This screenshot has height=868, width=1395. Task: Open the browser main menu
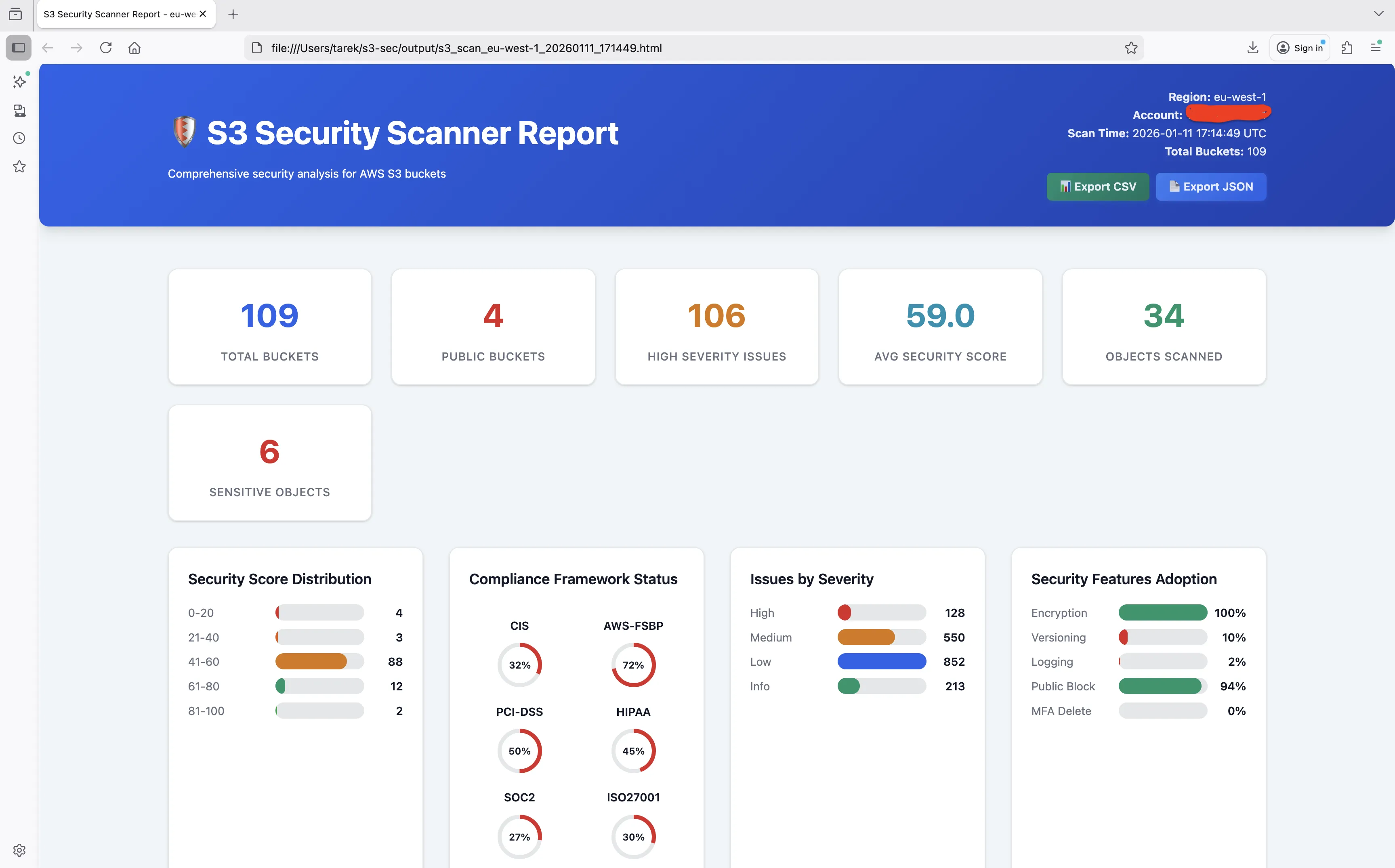coord(1376,48)
